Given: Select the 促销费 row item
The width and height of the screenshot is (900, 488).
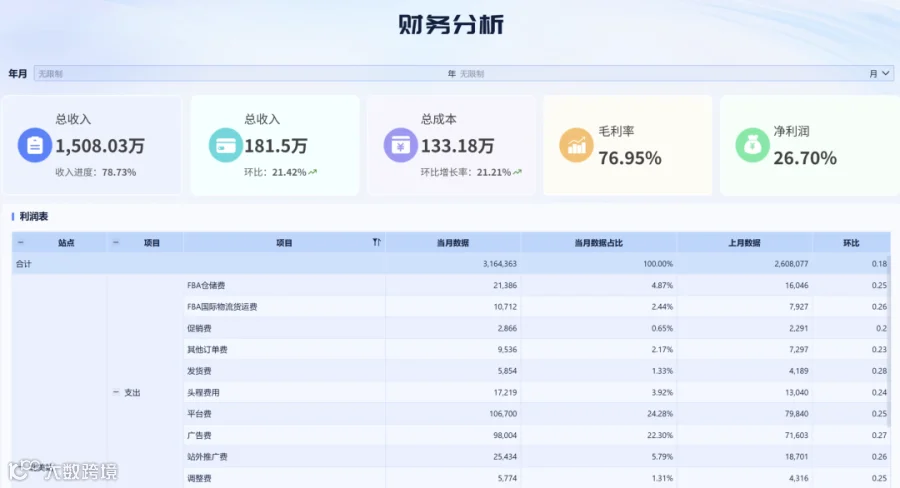Looking at the screenshot, I should point(199,328).
